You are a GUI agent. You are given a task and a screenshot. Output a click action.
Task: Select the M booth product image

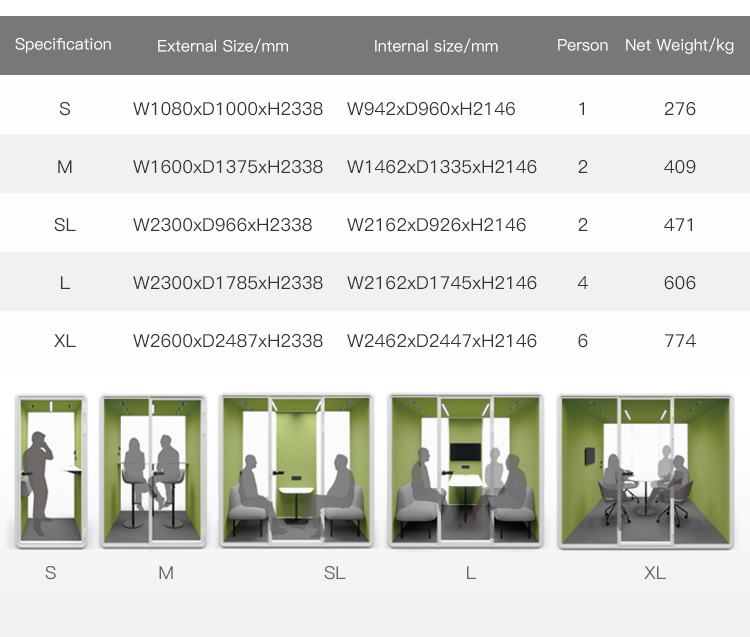coord(153,472)
